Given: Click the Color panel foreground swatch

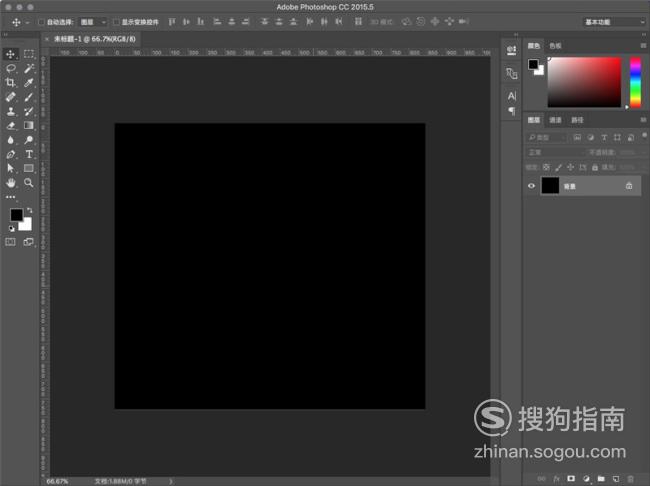Looking at the screenshot, I should coord(533,64).
